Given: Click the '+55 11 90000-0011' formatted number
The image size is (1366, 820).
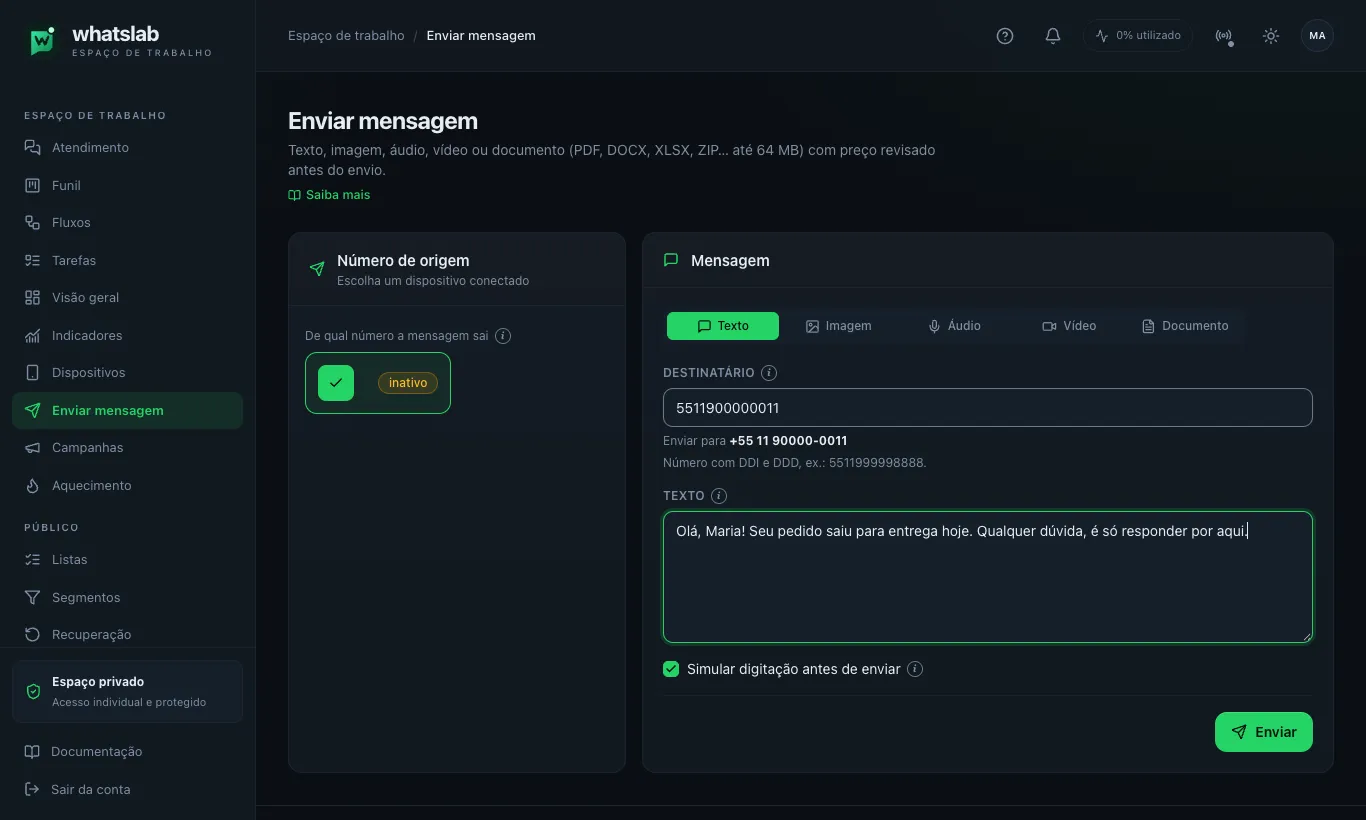Looking at the screenshot, I should coord(788,441).
